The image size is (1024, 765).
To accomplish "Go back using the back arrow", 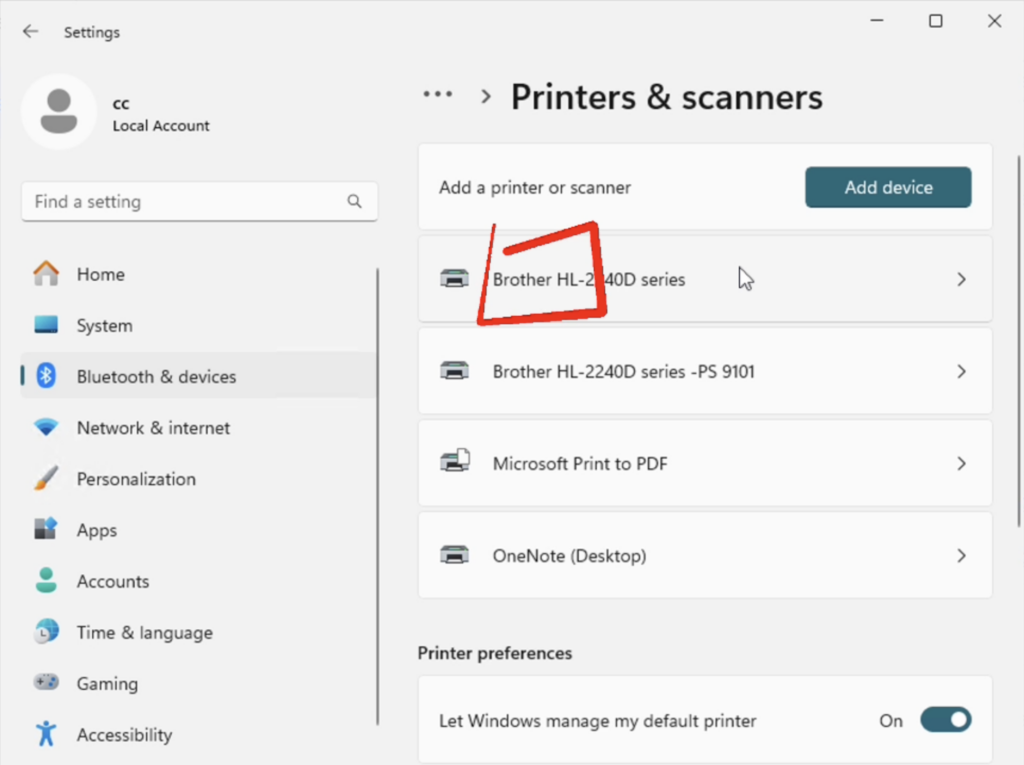I will [x=31, y=32].
